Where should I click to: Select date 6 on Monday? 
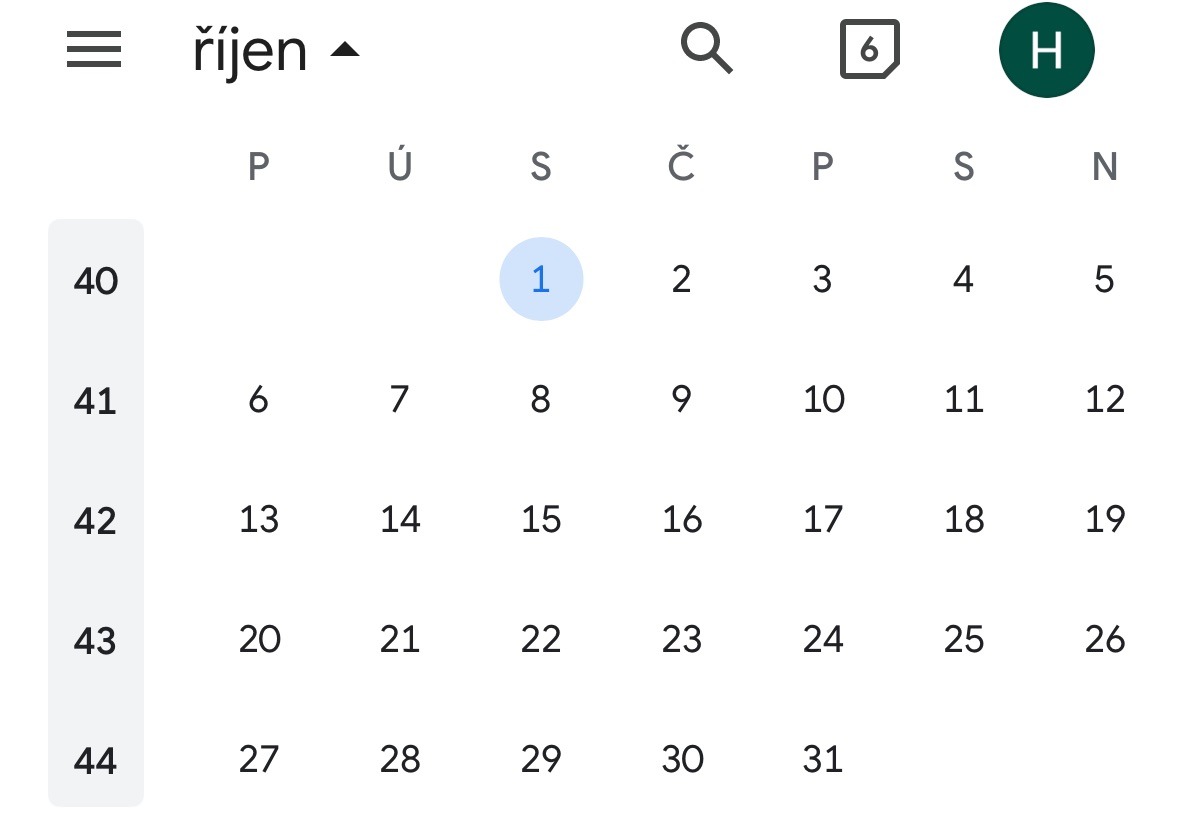click(x=259, y=400)
